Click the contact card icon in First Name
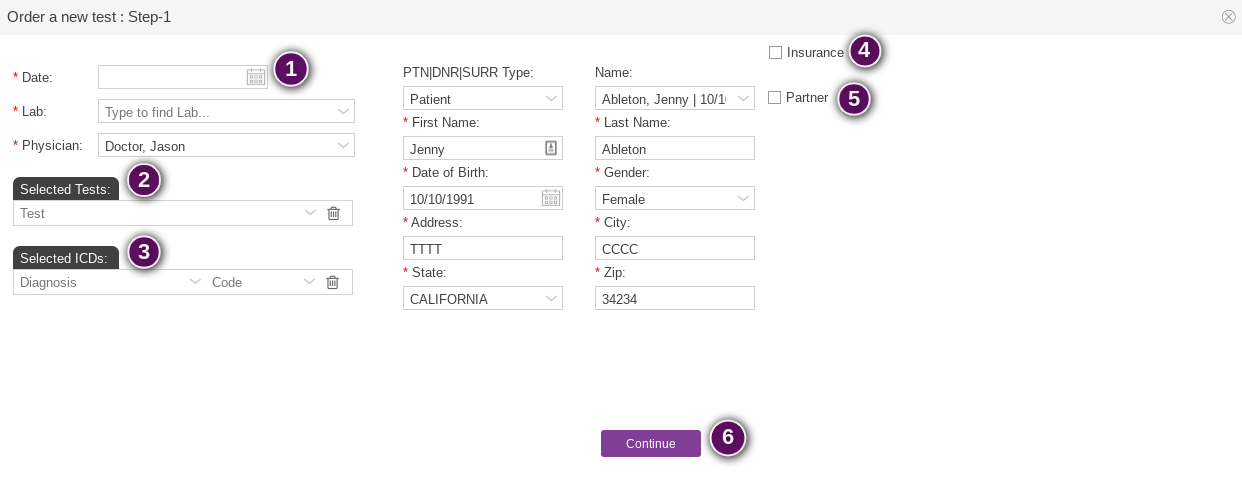 pos(551,148)
